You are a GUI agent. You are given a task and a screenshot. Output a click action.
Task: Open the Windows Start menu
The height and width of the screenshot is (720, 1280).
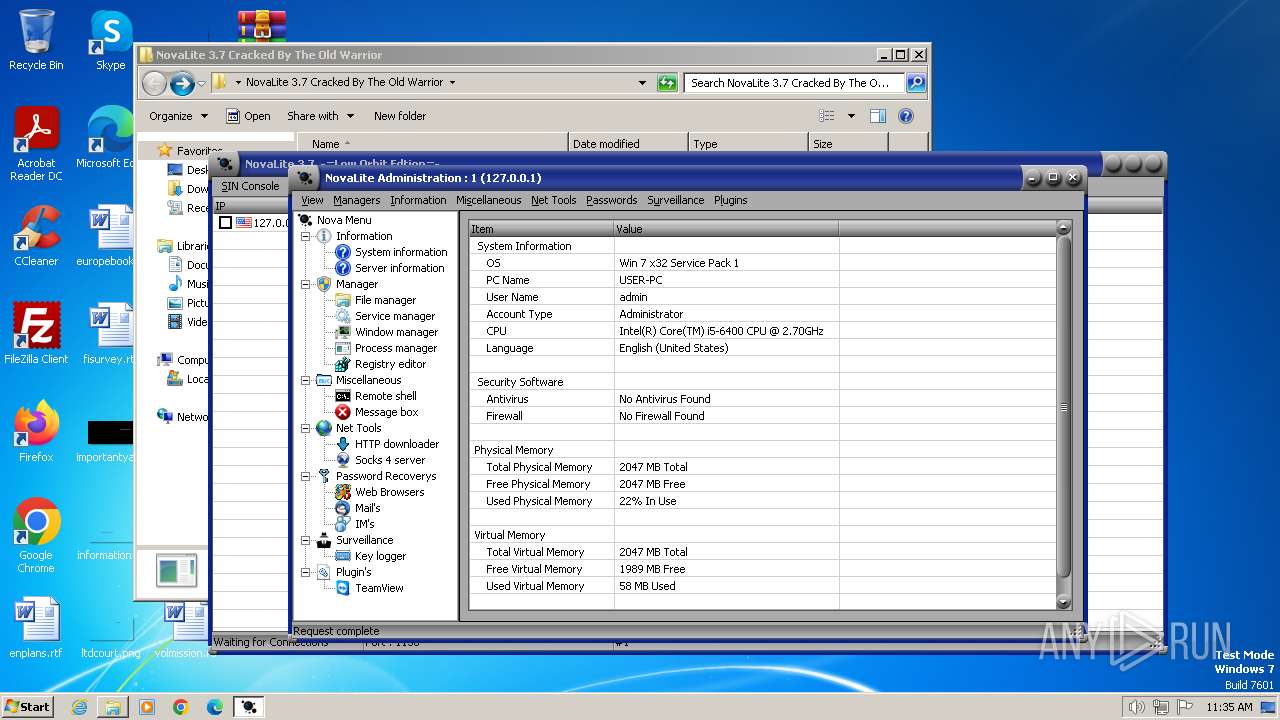pos(28,707)
